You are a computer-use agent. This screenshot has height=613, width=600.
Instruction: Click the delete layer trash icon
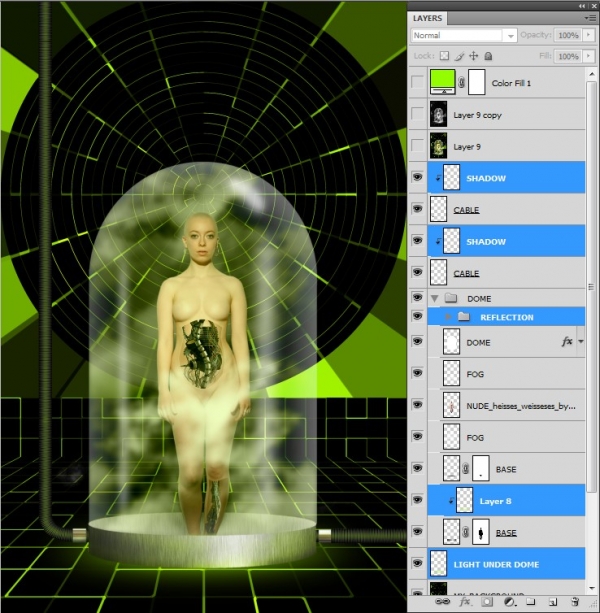(x=575, y=602)
